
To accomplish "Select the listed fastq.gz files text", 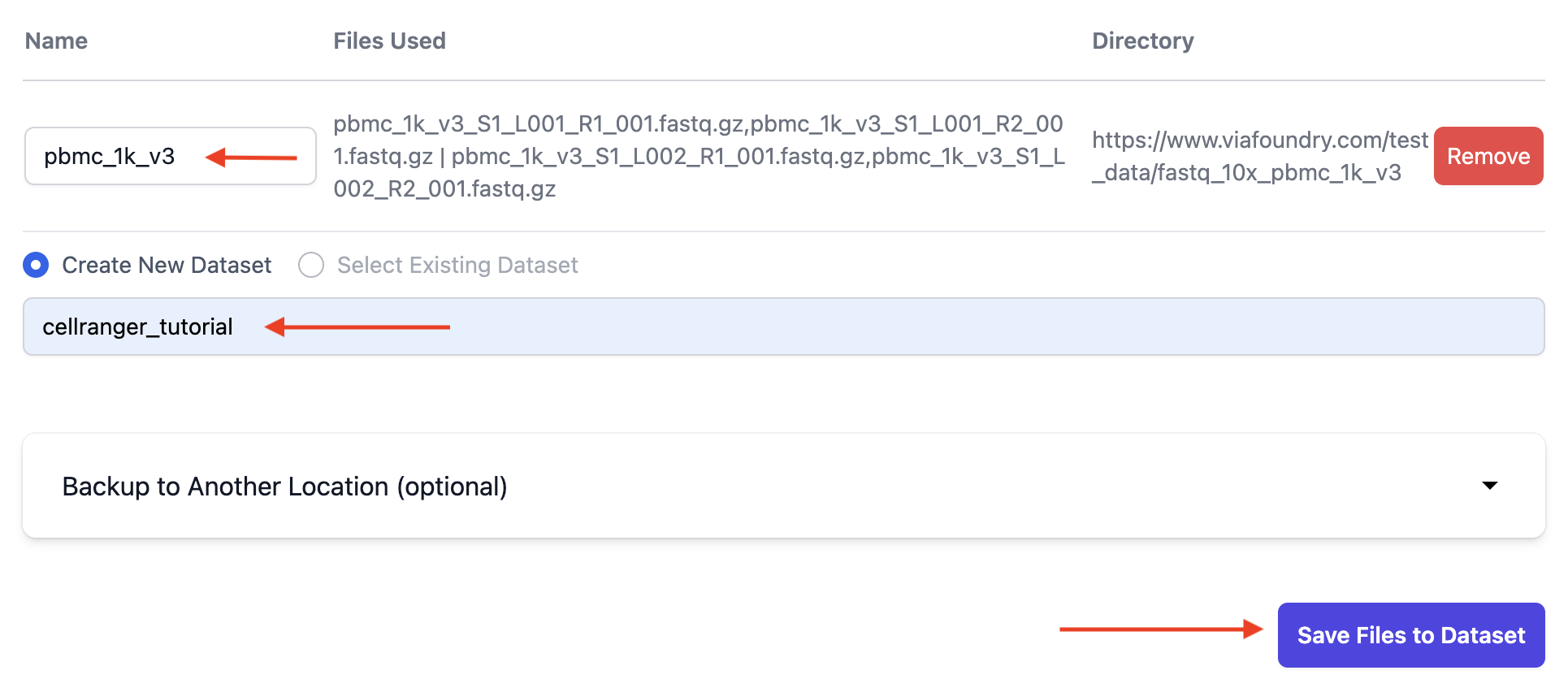I will (697, 156).
